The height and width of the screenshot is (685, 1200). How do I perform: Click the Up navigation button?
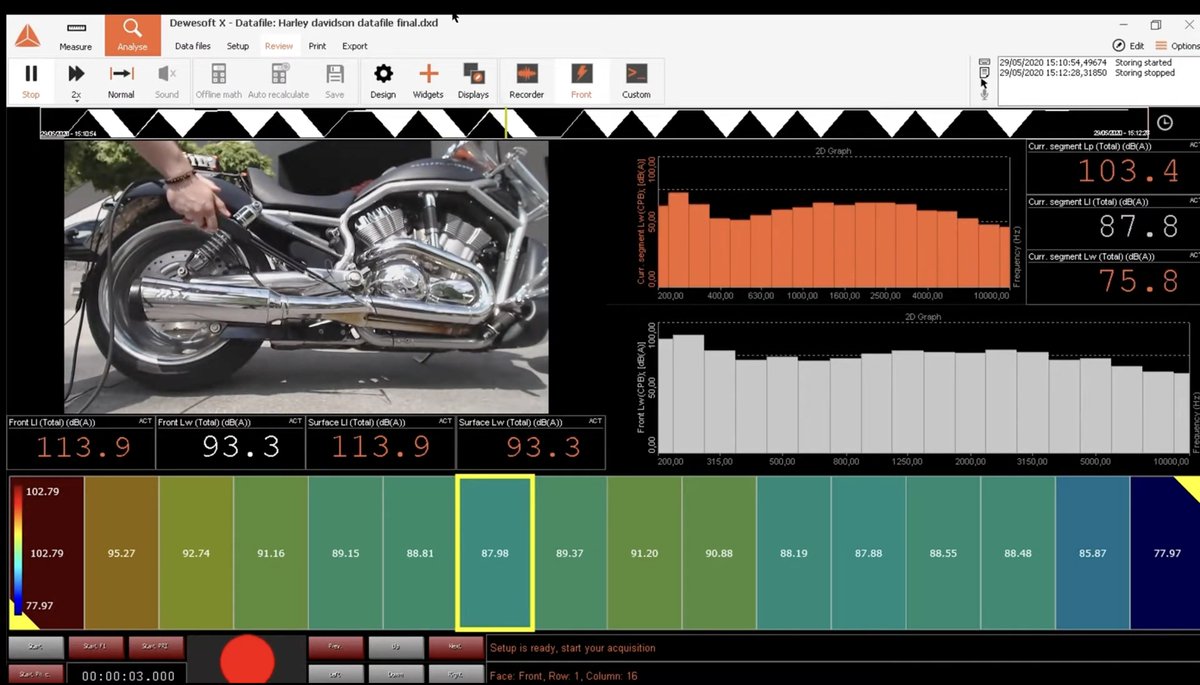pyautogui.click(x=396, y=648)
